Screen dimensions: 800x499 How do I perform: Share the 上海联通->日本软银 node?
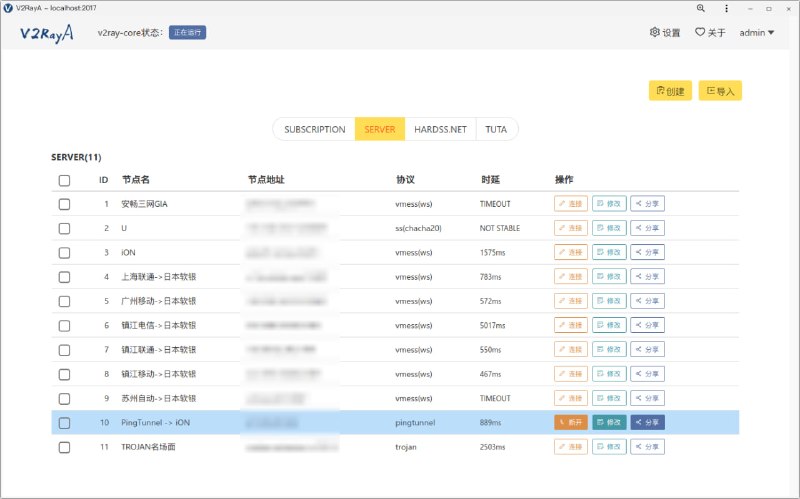647,277
